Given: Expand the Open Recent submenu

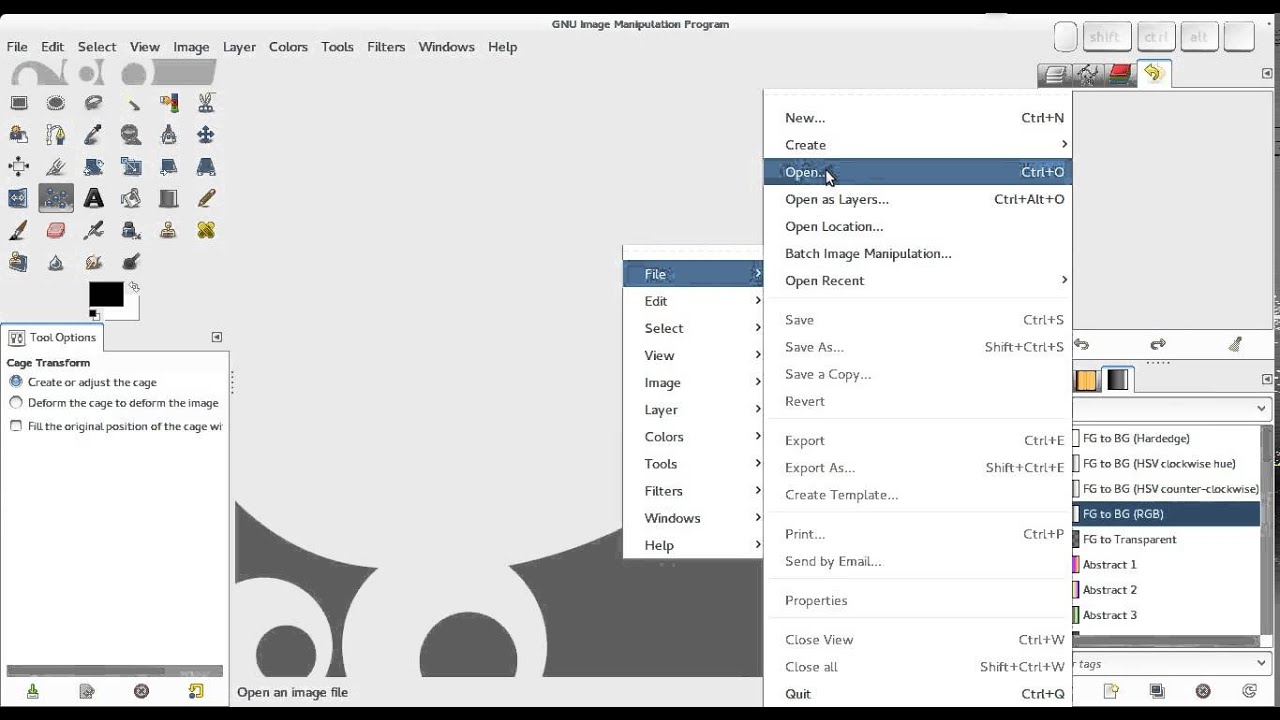Looking at the screenshot, I should 917,280.
